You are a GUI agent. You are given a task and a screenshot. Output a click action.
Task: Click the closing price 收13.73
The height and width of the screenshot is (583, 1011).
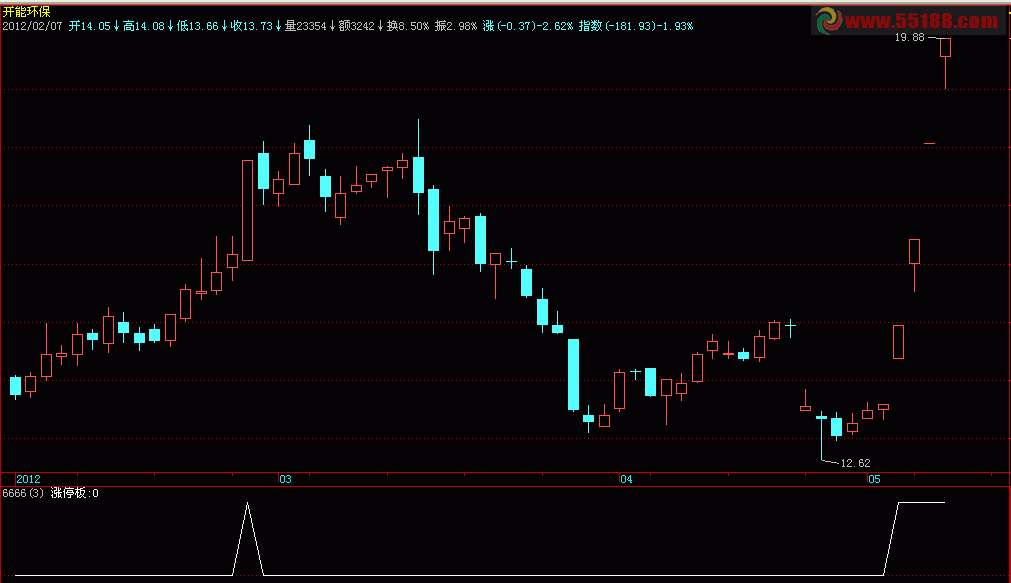click(x=252, y=26)
